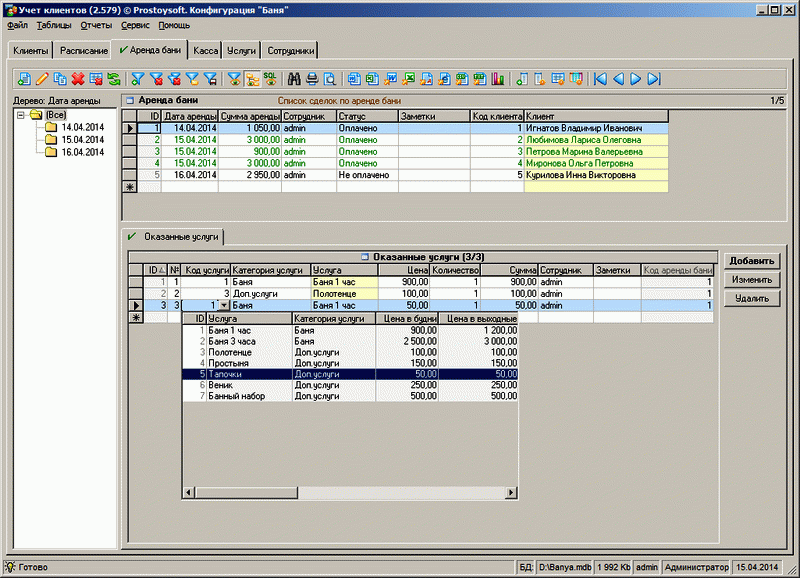
Task: Click the printer icon in toolbar
Action: coord(311,78)
